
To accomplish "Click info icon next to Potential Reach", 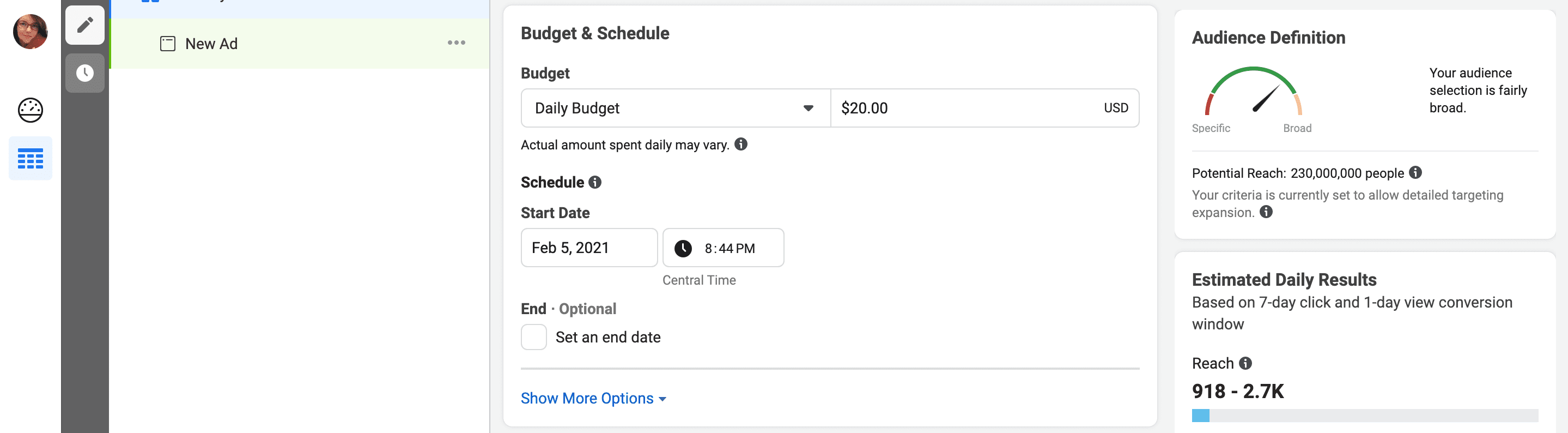I will tap(1416, 172).
